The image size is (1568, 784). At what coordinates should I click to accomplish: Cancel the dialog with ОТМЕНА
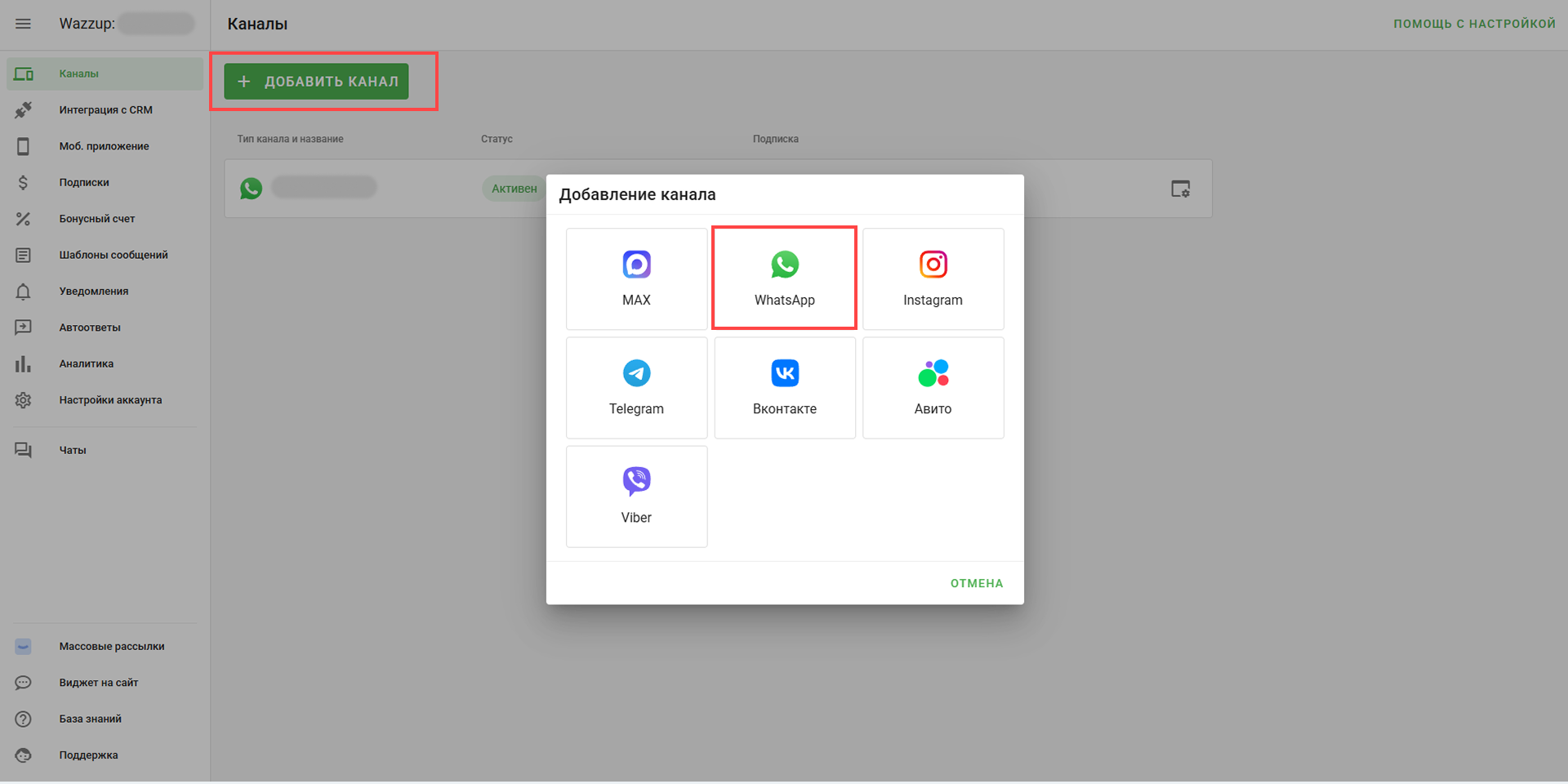(977, 583)
